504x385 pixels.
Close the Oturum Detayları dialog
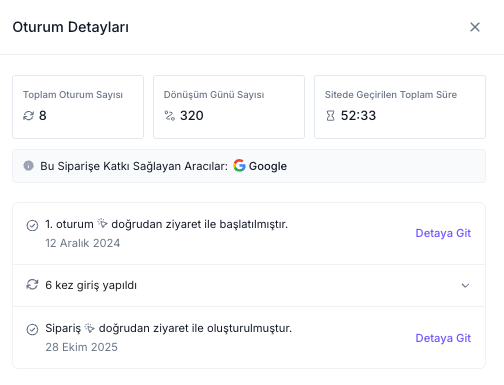click(475, 27)
